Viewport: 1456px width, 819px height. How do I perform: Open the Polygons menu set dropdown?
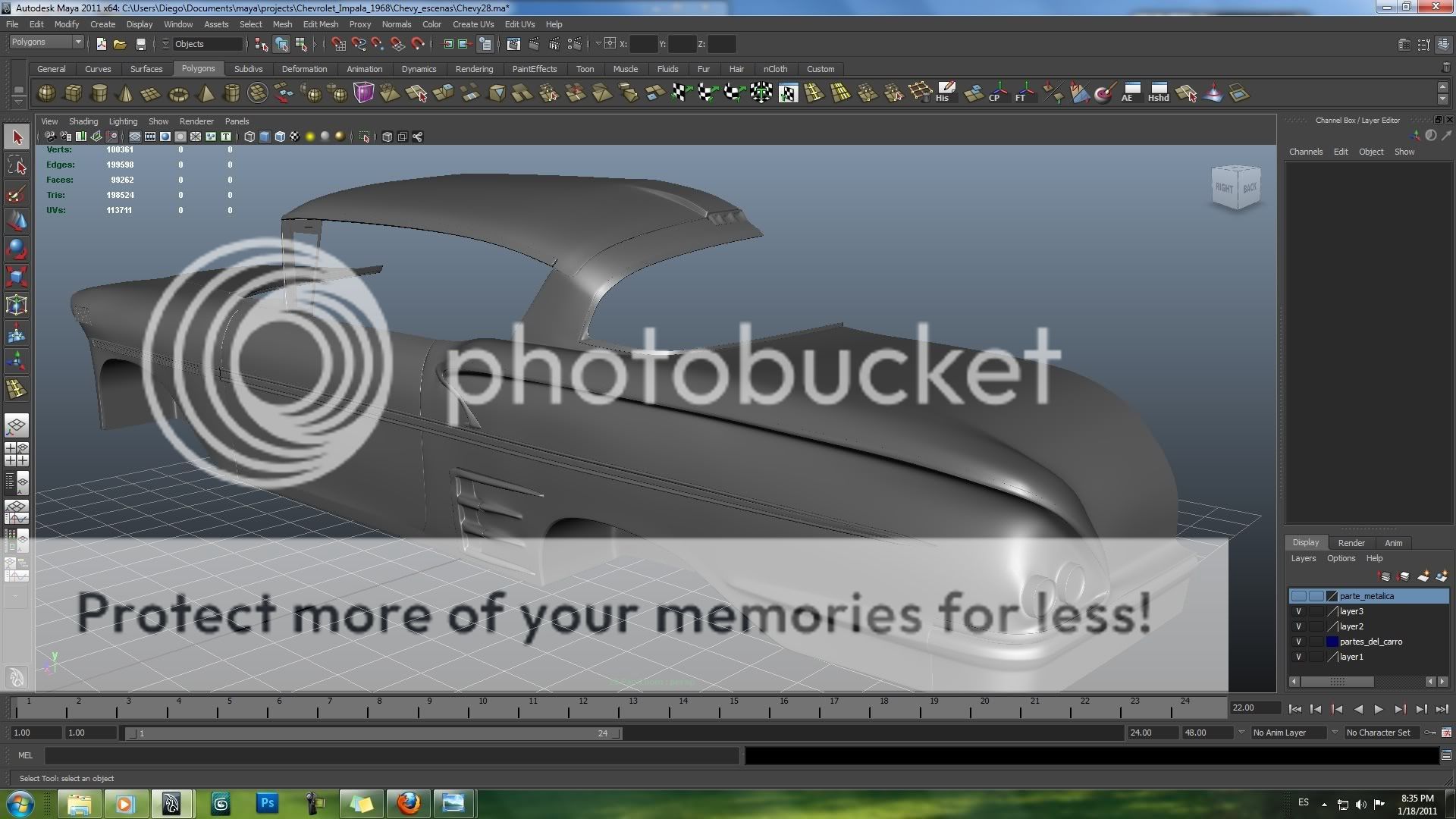tap(45, 42)
